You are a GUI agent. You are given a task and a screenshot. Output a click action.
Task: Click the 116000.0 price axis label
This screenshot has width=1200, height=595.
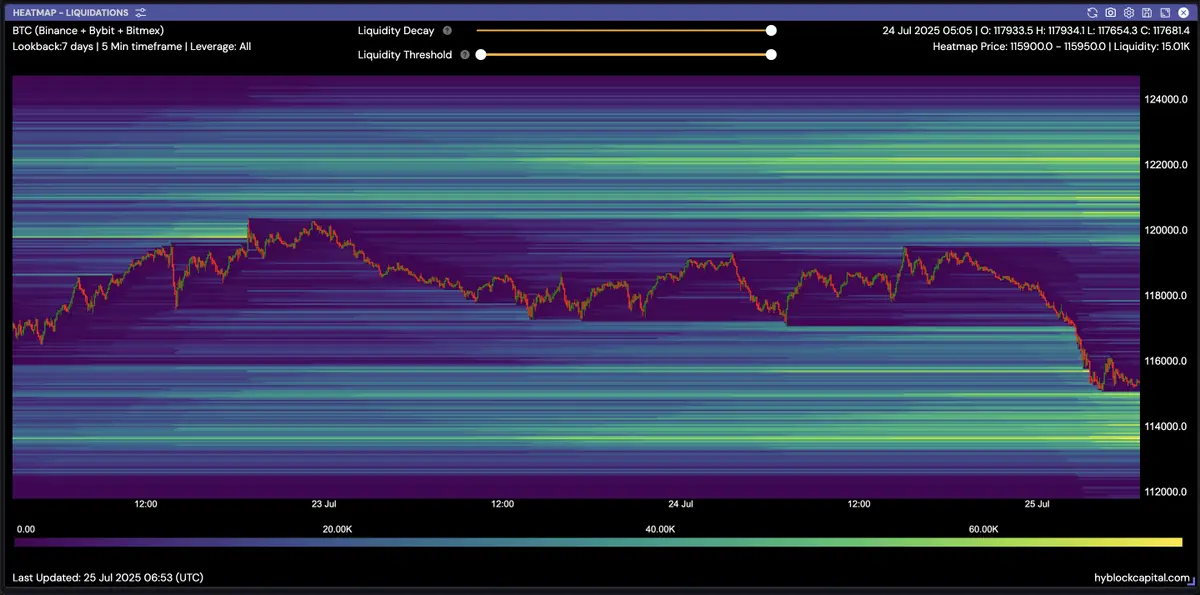click(x=1166, y=361)
